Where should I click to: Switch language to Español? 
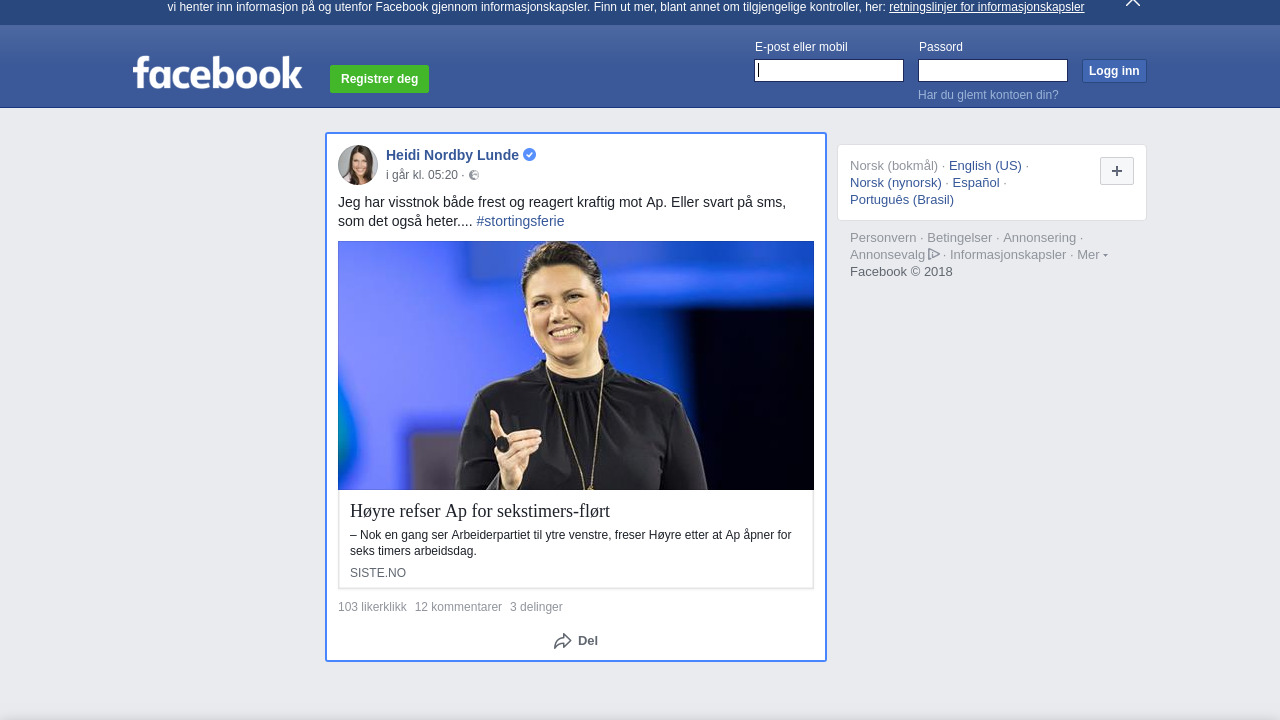click(x=976, y=183)
